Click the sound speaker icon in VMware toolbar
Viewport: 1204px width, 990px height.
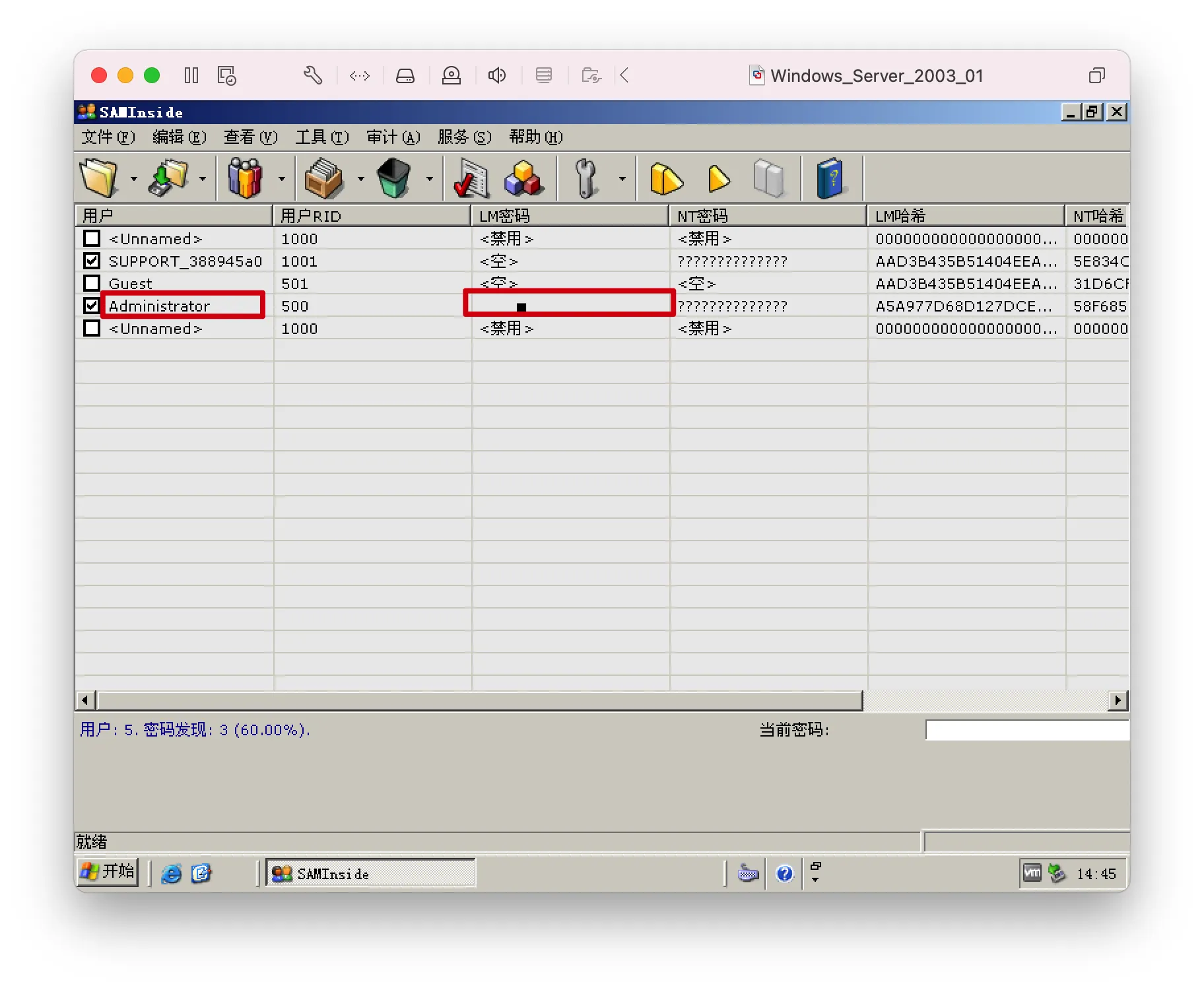point(497,75)
